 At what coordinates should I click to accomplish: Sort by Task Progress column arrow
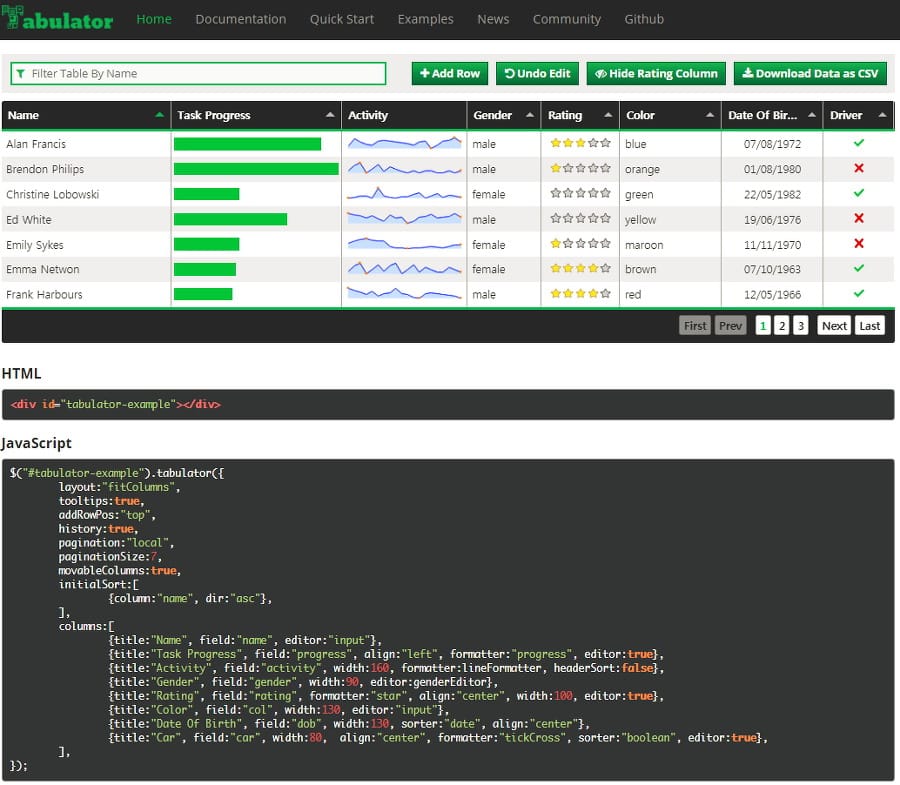tap(330, 116)
